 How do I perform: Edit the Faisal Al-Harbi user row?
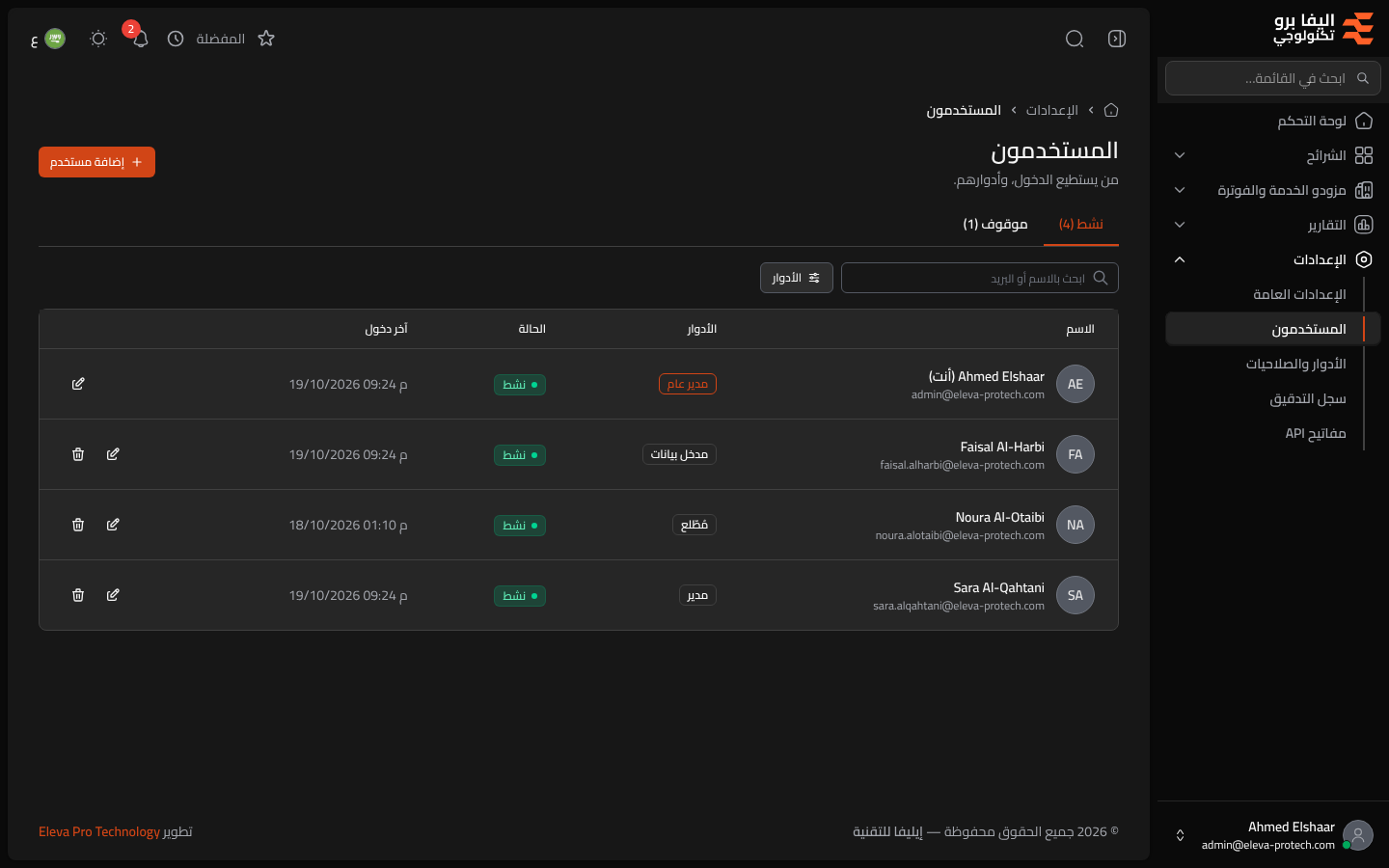point(113,454)
